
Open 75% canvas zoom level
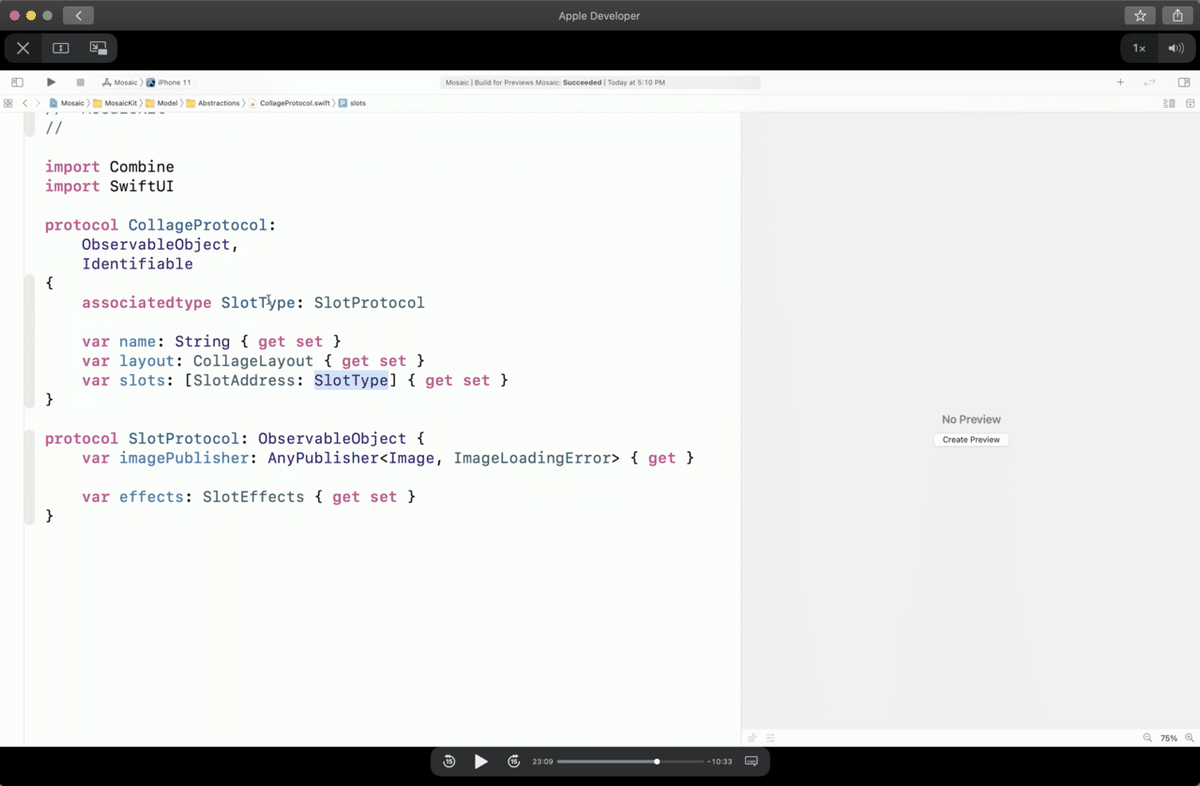1169,738
